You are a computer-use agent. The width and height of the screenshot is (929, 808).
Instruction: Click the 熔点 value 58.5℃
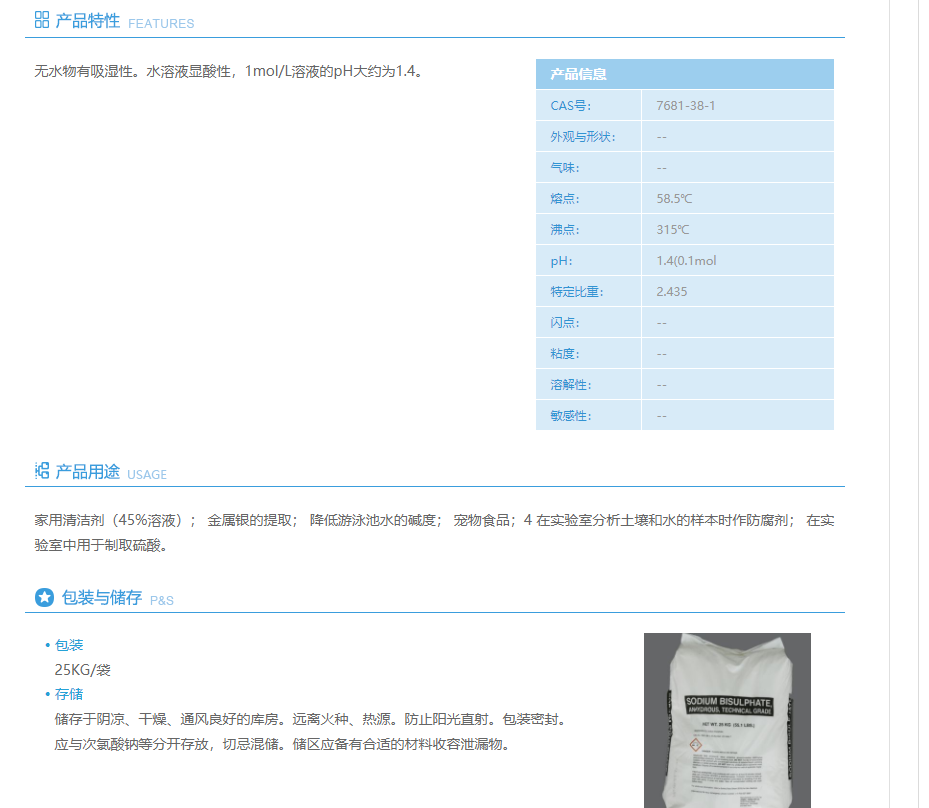click(x=674, y=198)
